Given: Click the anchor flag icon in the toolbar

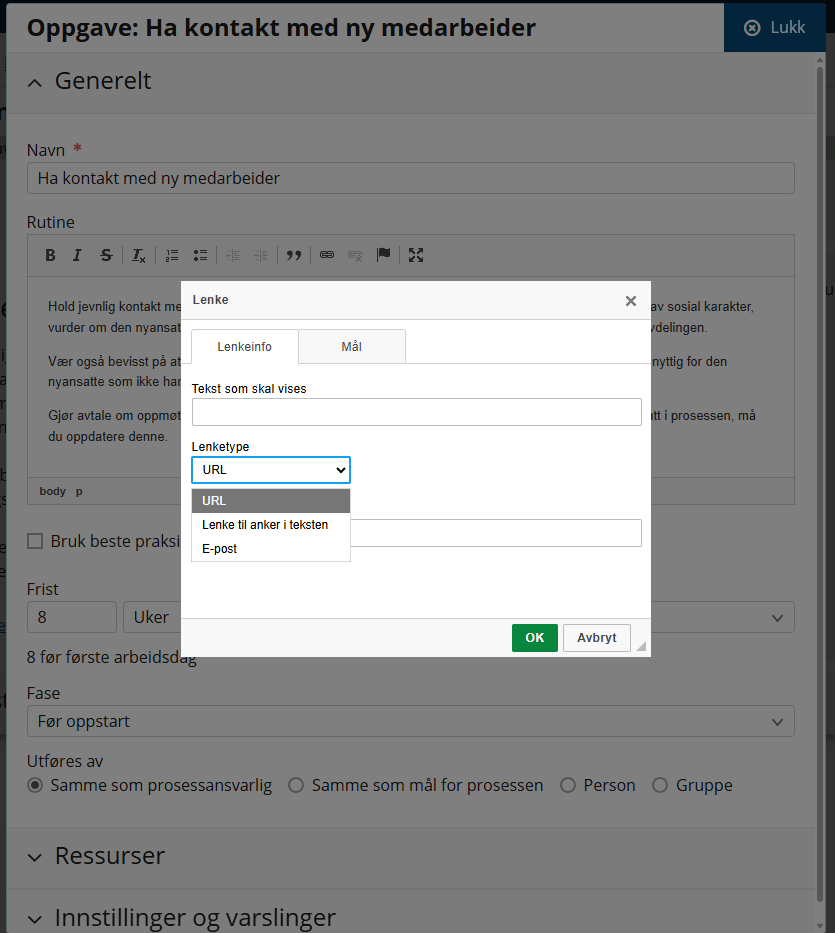Looking at the screenshot, I should pos(383,255).
